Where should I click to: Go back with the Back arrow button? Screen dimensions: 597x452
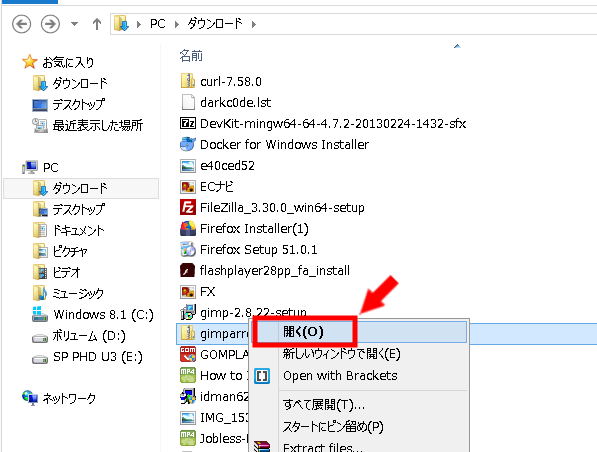[x=21, y=24]
